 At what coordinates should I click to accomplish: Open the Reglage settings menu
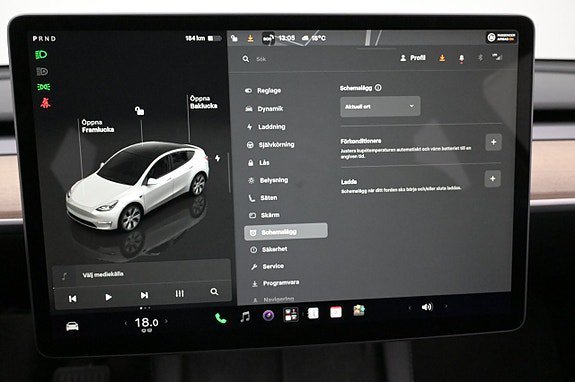click(x=263, y=91)
